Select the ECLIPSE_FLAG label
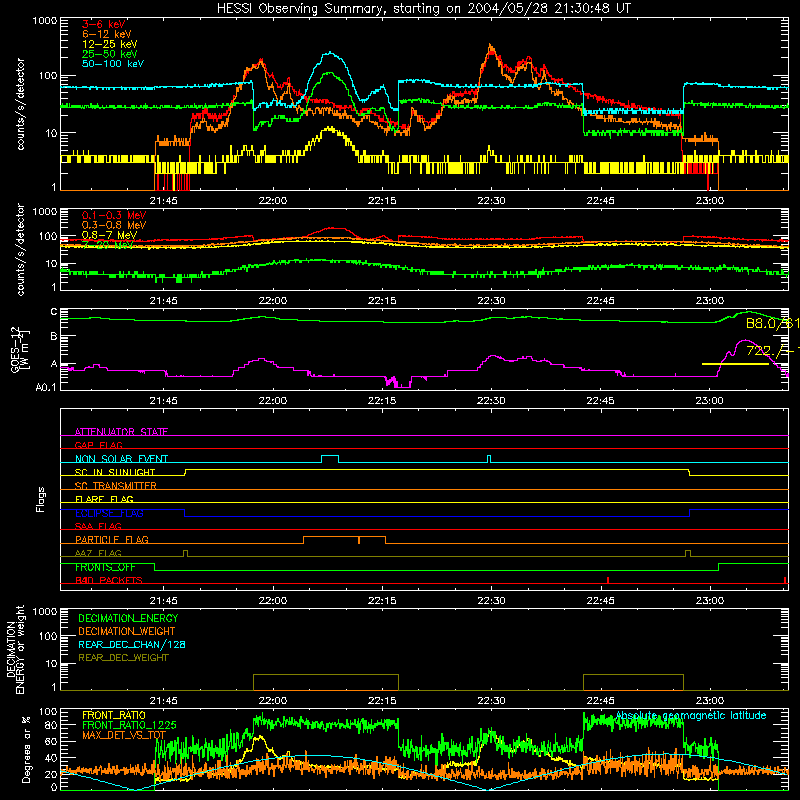This screenshot has width=800, height=800. click(x=109, y=513)
